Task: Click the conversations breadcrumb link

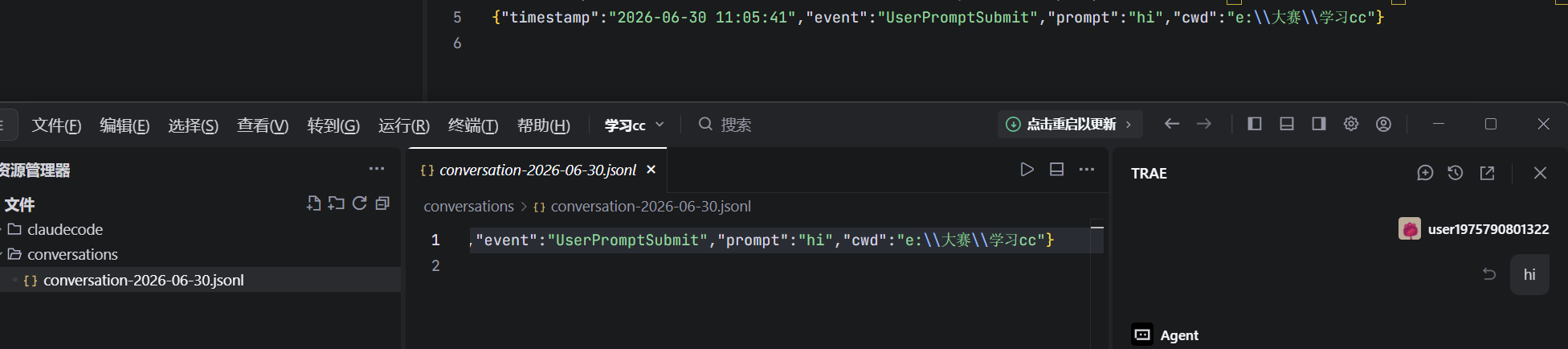Action: 468,207
